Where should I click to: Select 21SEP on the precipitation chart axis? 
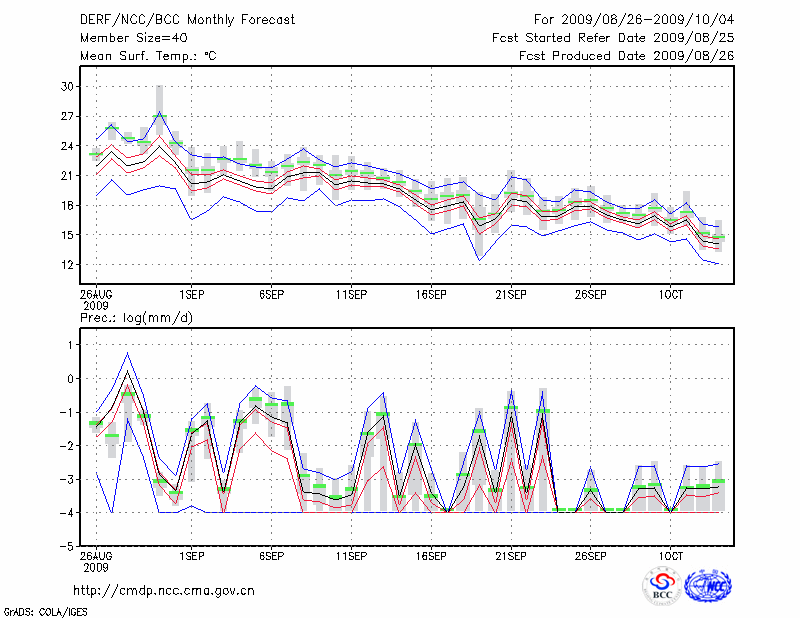click(510, 554)
